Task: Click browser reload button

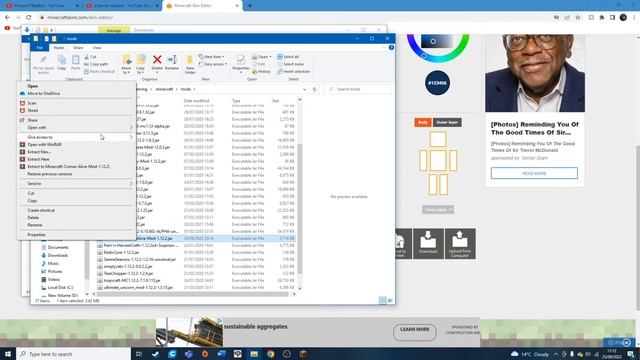Action: pyautogui.click(x=29, y=18)
